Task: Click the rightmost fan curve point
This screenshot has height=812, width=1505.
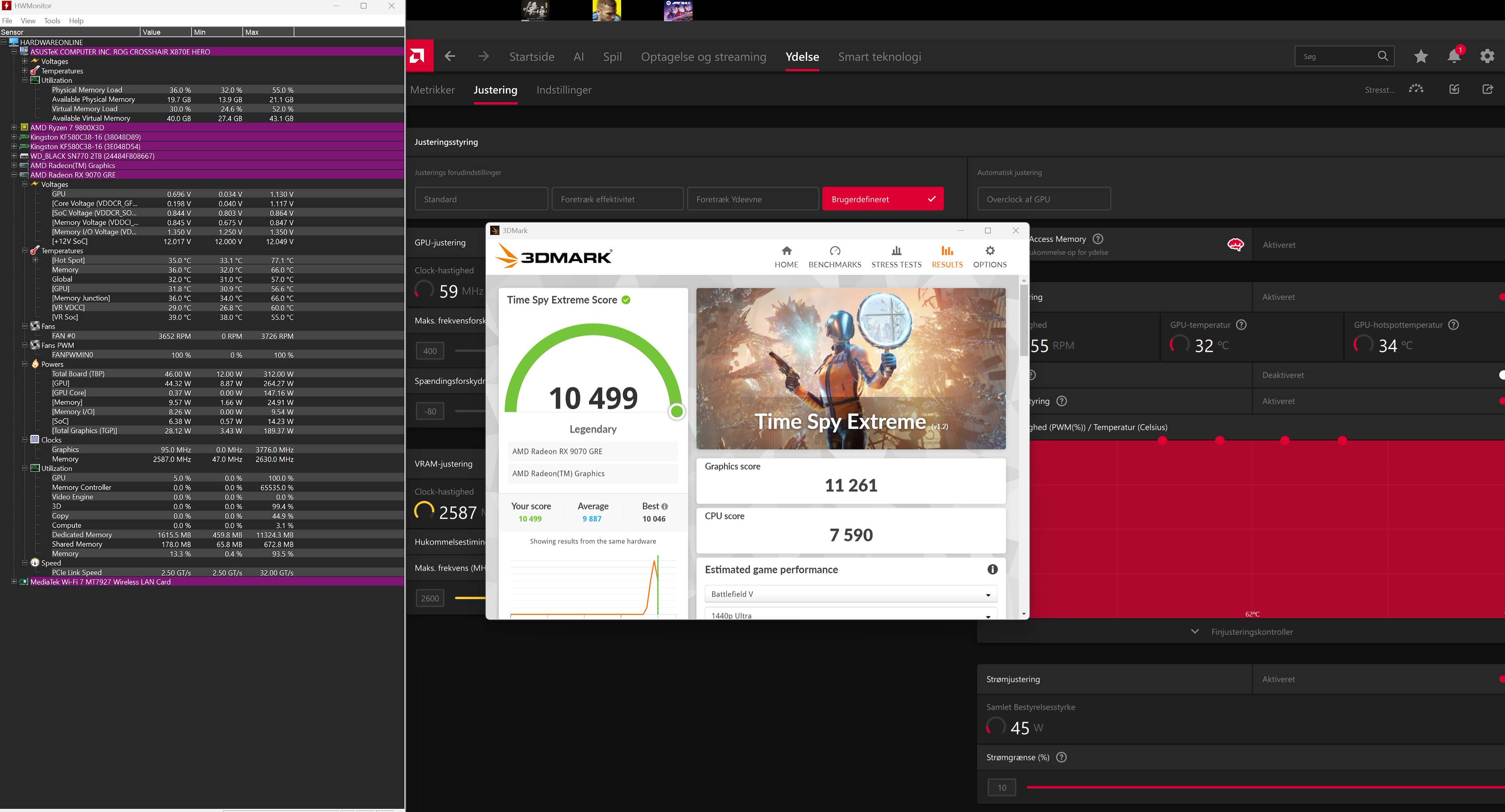Action: point(1343,440)
